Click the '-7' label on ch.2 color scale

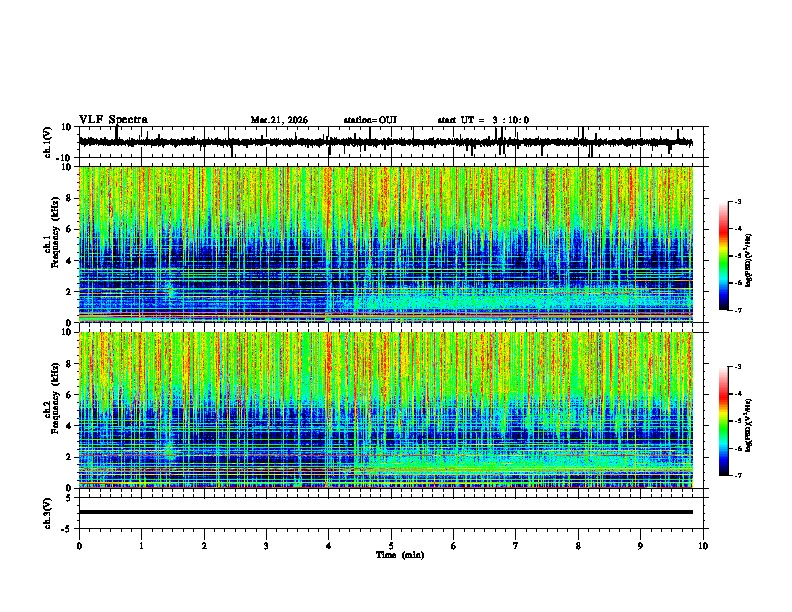click(737, 475)
